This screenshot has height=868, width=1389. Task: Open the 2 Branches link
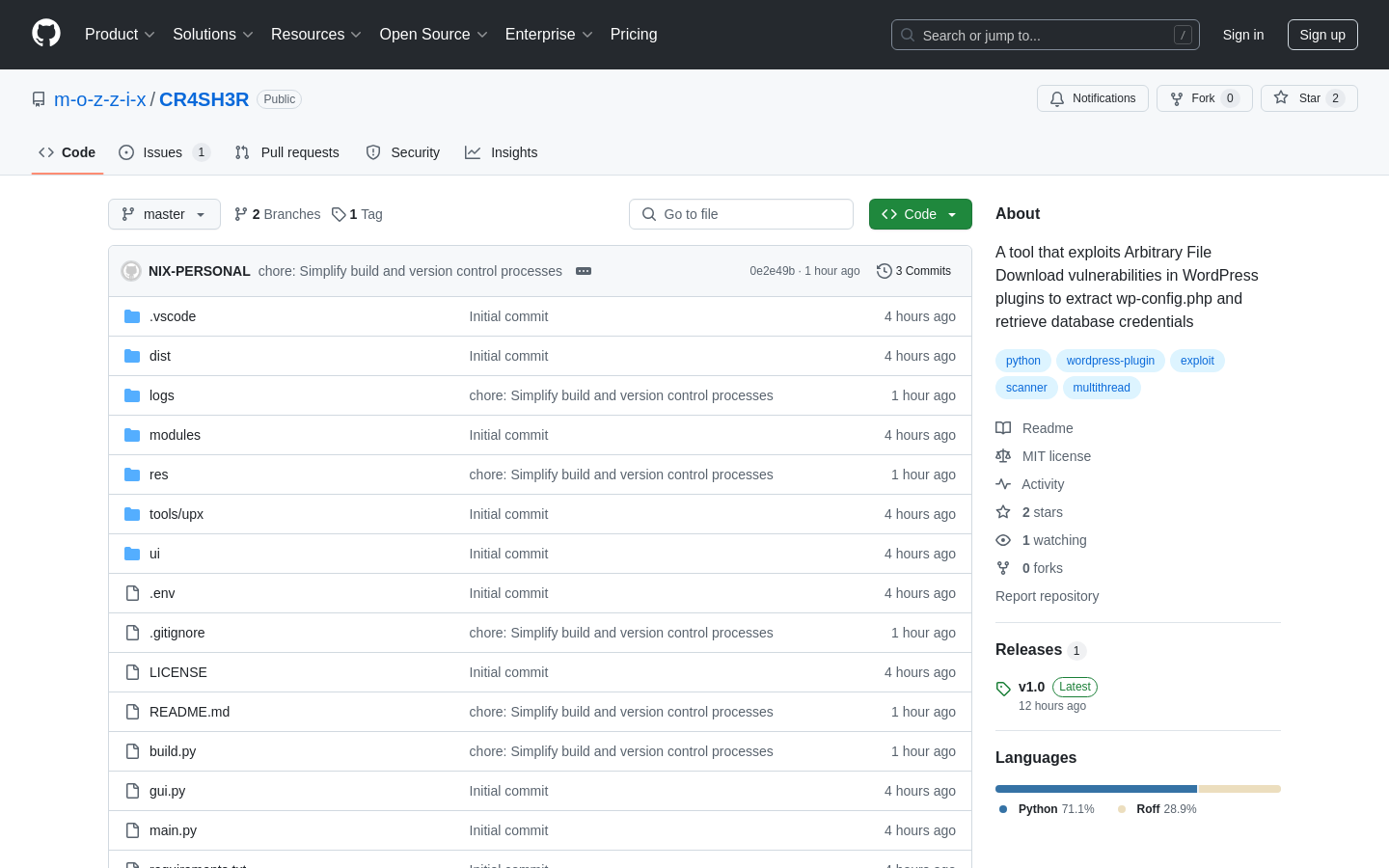tap(278, 214)
